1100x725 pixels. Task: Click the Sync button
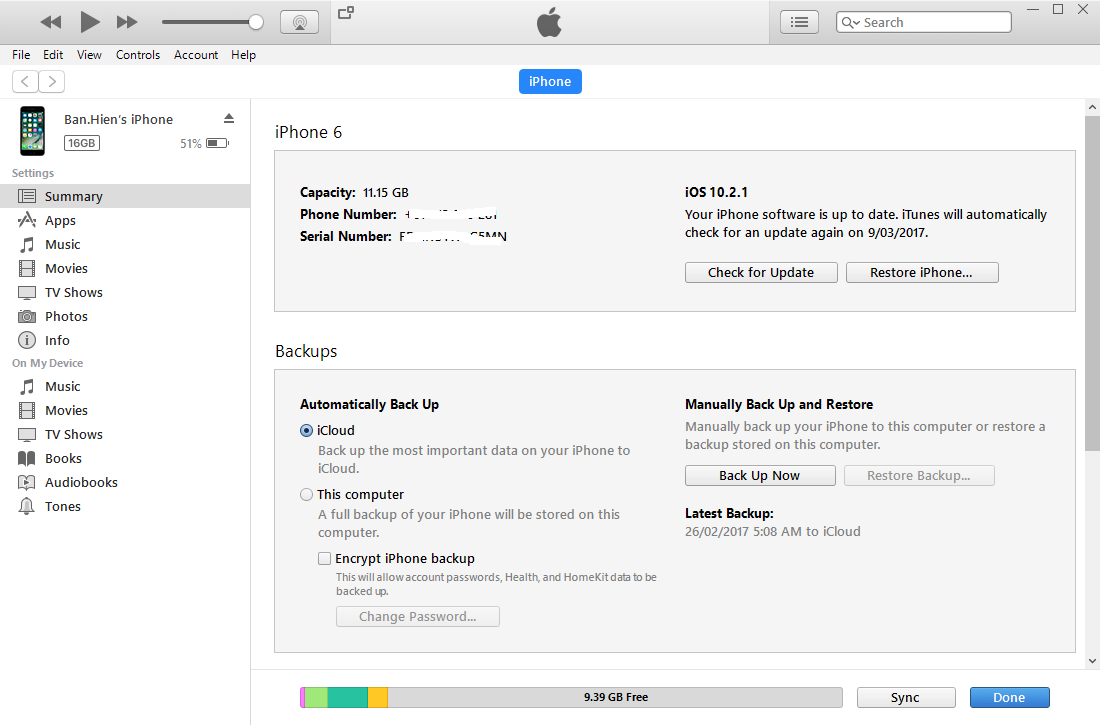[x=906, y=698]
